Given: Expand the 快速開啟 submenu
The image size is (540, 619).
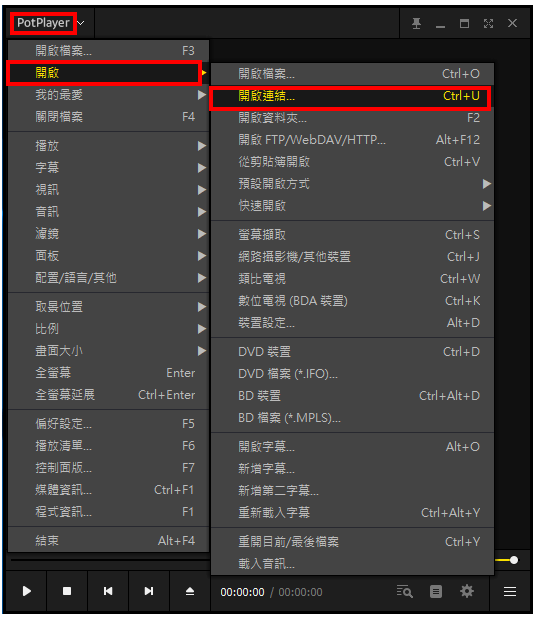Looking at the screenshot, I should (x=352, y=206).
